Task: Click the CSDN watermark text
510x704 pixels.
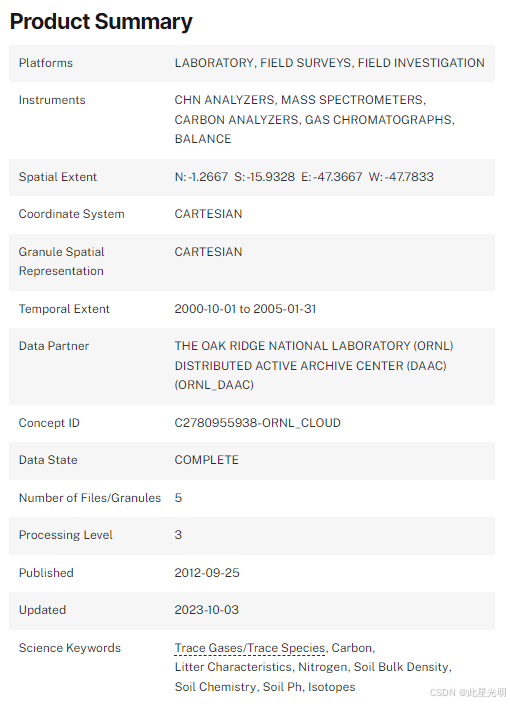Action: [468, 693]
